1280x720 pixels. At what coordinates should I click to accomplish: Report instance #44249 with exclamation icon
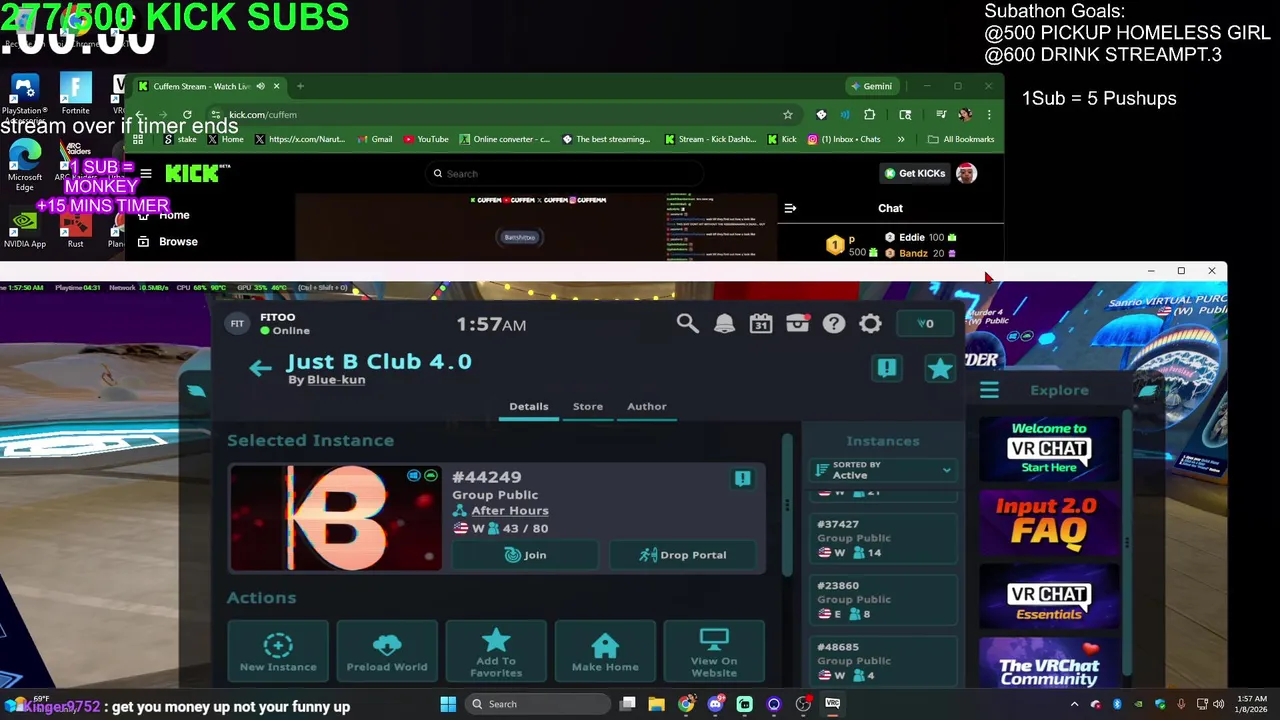(743, 479)
